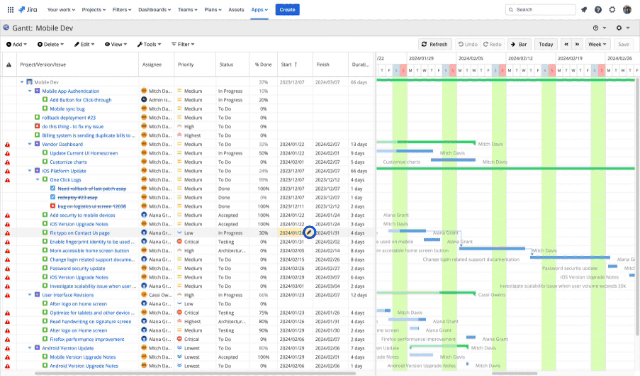The width and height of the screenshot is (640, 376).
Task: Click assignee avatar on User Interface Revisions row
Action: (x=144, y=295)
